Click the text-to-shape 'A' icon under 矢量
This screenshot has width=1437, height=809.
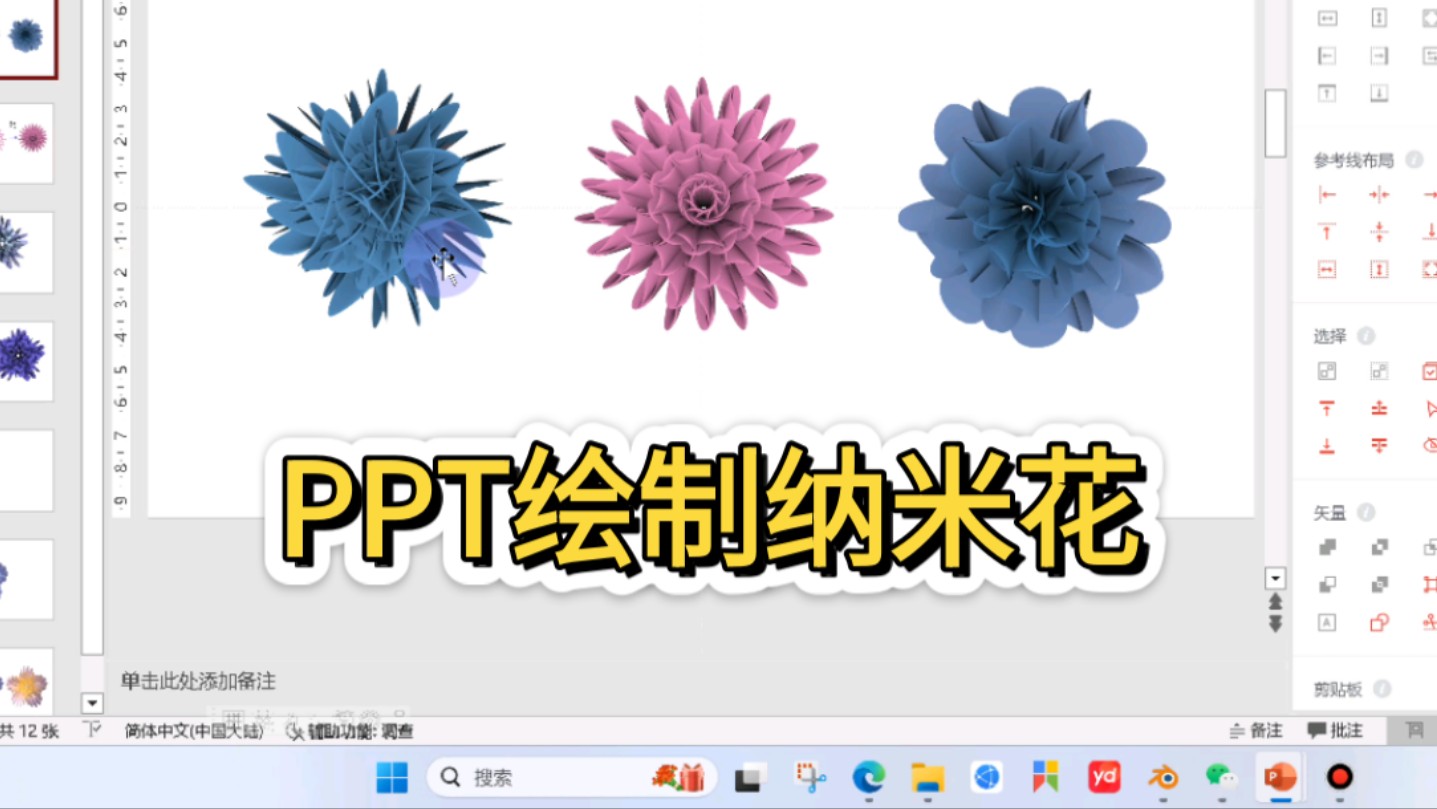click(1327, 621)
